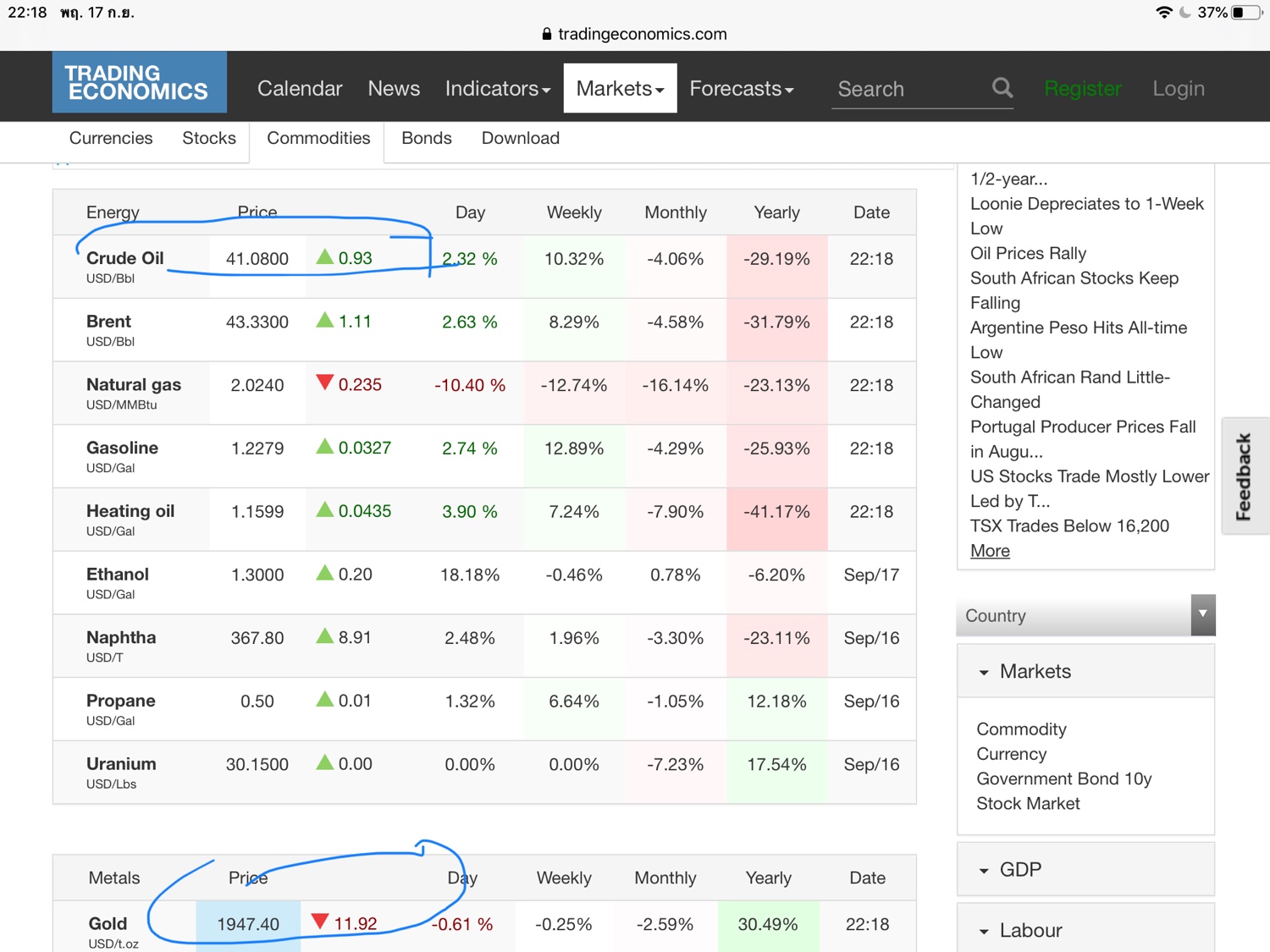
Task: Open the Crude Oil commodity link
Action: click(125, 258)
